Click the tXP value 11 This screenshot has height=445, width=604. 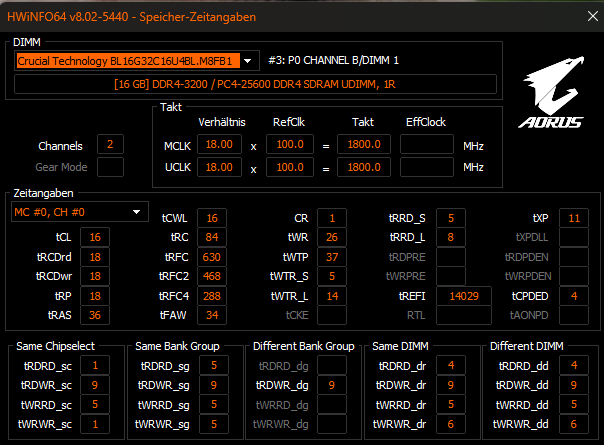[574, 218]
